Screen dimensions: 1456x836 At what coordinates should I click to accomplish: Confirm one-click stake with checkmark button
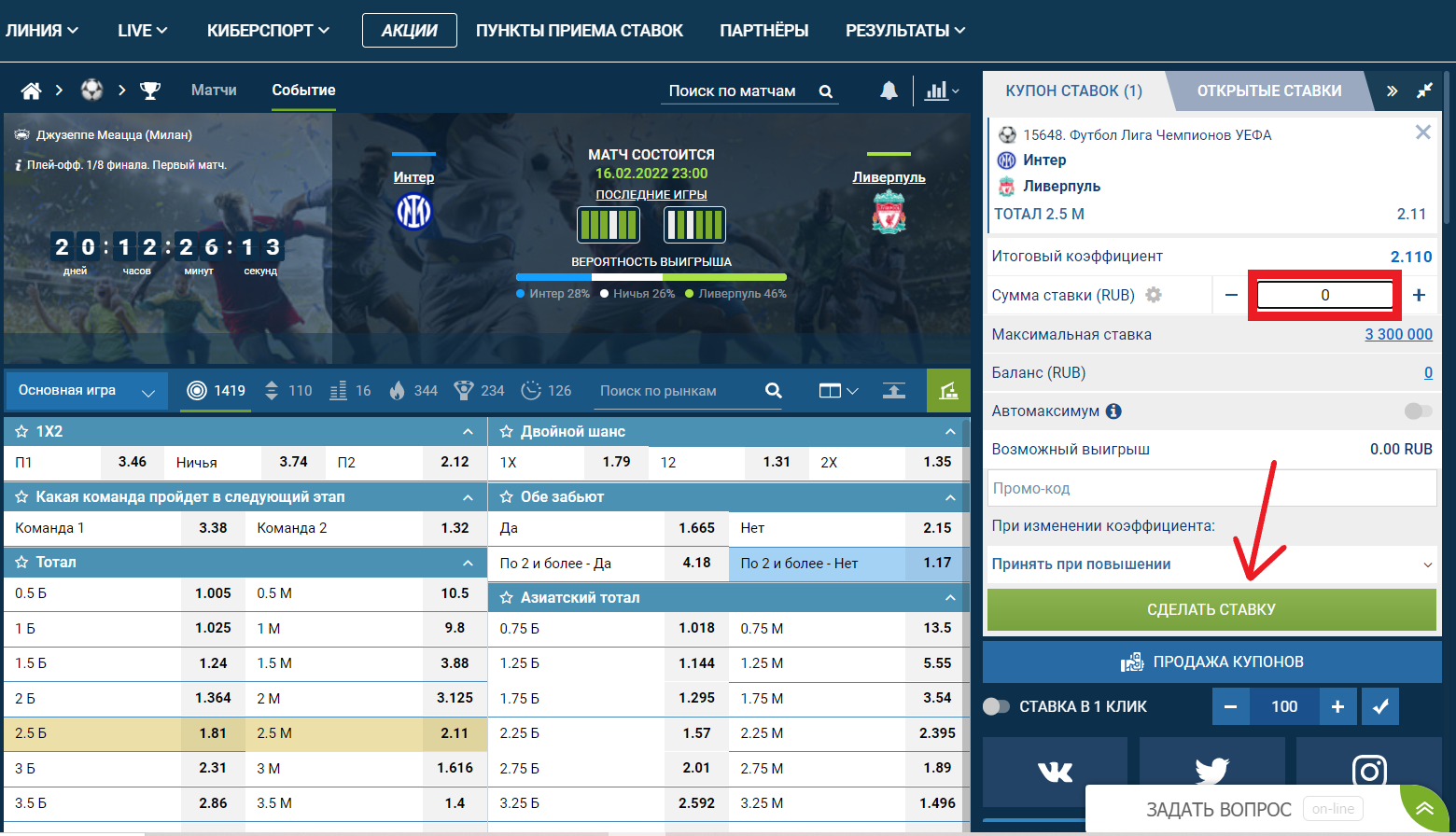coord(1379,706)
